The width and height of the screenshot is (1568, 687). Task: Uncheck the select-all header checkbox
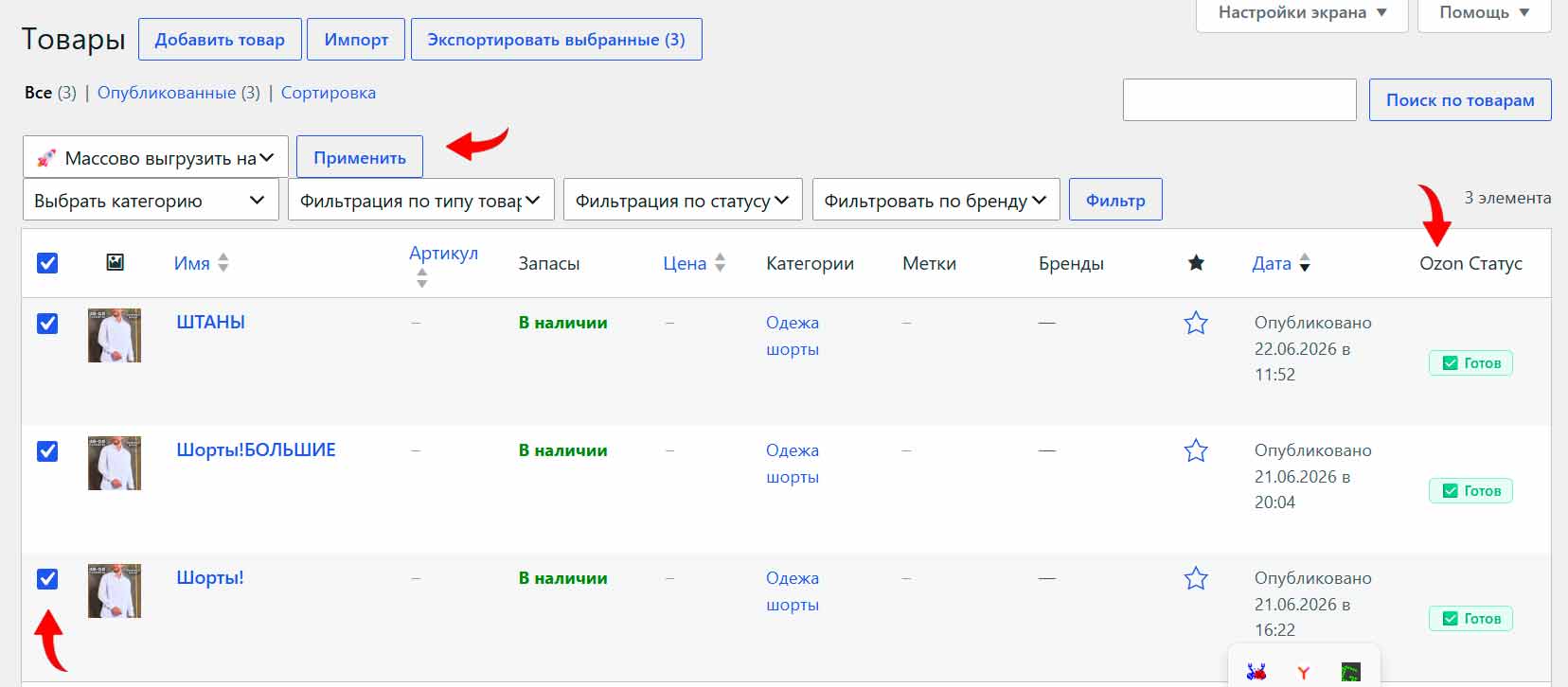coord(47,263)
